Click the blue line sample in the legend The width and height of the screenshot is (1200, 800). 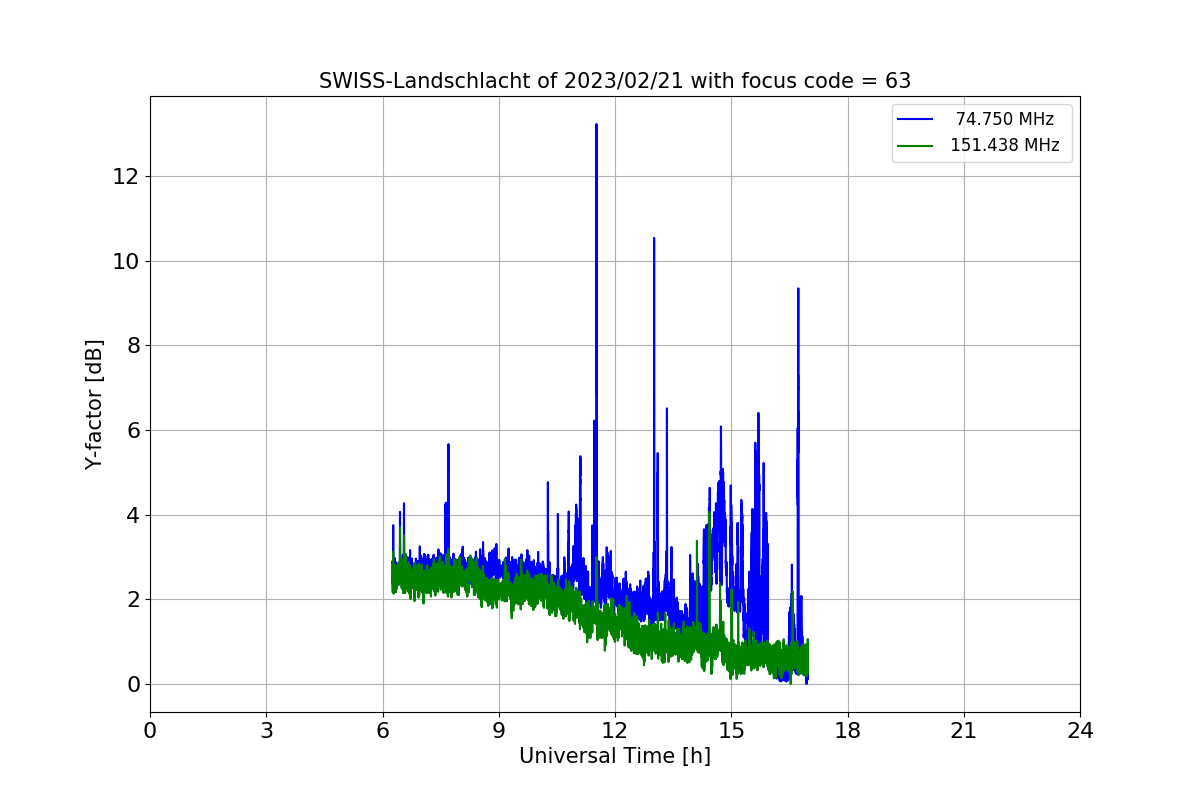pos(915,120)
